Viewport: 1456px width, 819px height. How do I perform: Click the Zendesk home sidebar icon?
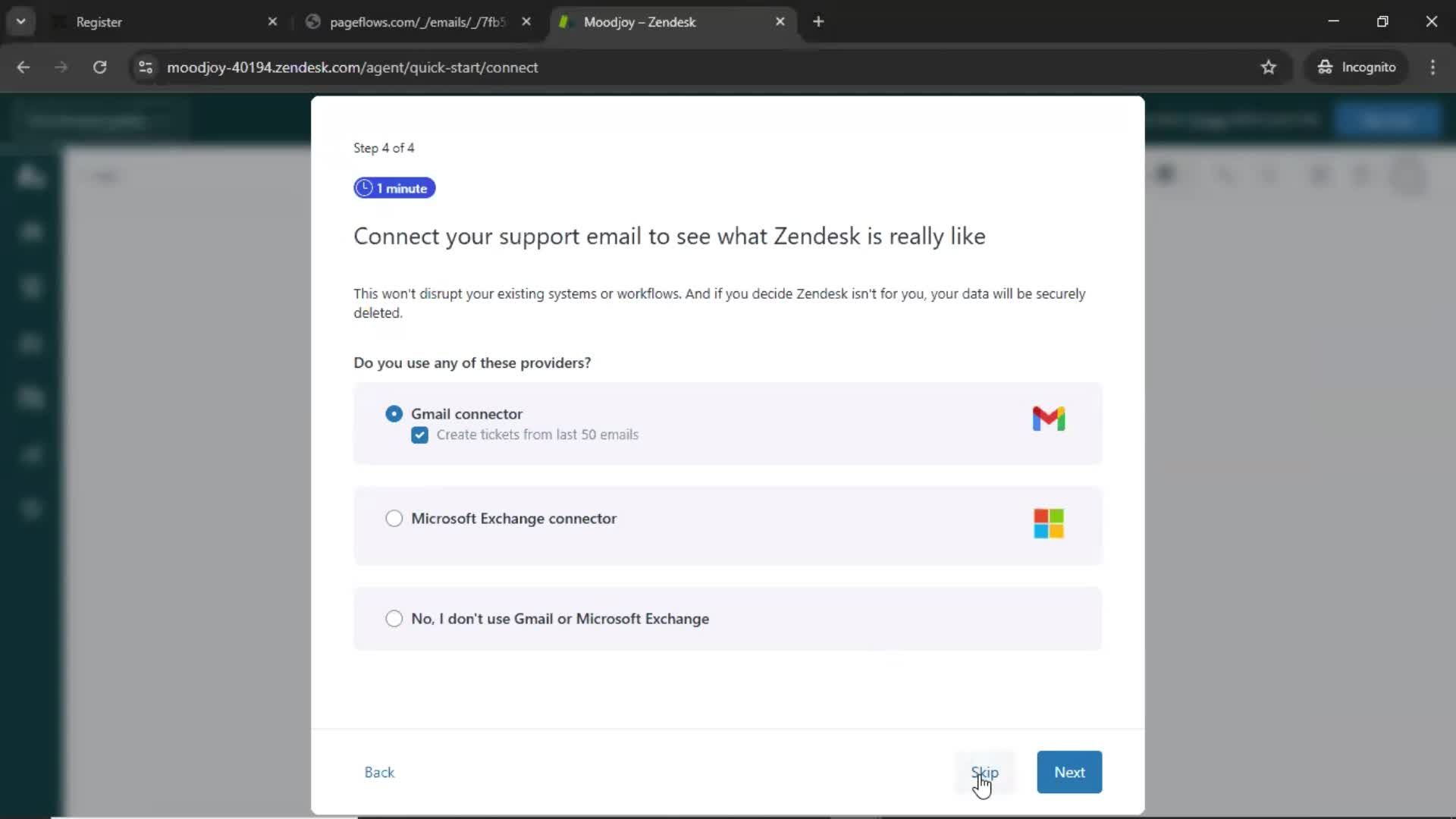[x=30, y=176]
